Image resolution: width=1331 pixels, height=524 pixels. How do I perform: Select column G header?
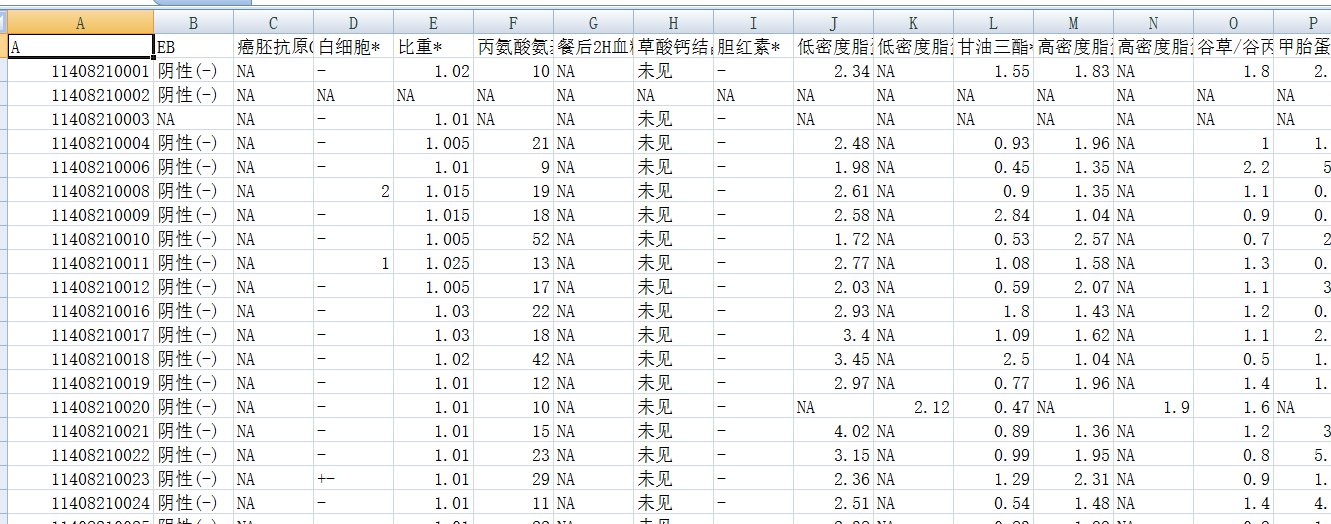(593, 23)
